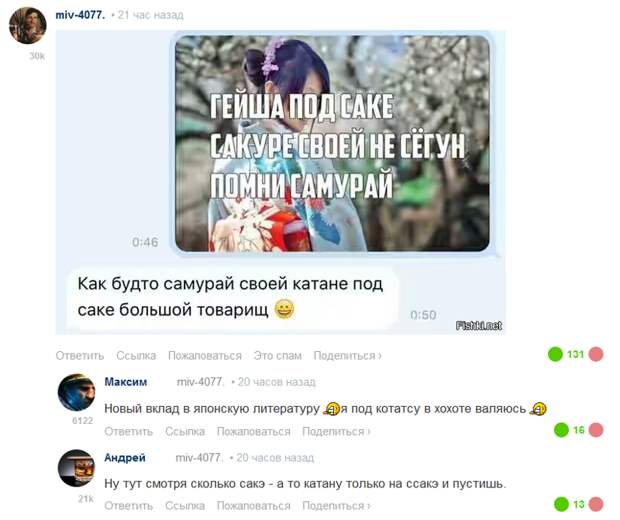The width and height of the screenshot is (620, 520).
Task: Expand Поделиться options under Андрей's comment
Action: coord(336,506)
